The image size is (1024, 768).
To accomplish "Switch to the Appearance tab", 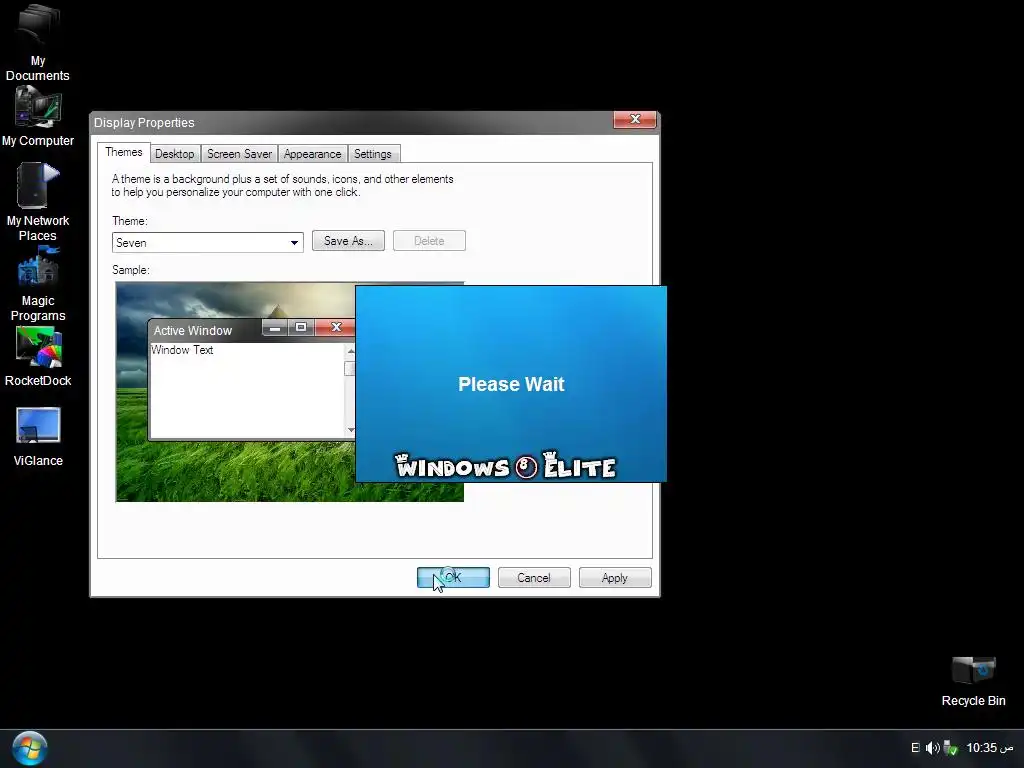I will (312, 154).
